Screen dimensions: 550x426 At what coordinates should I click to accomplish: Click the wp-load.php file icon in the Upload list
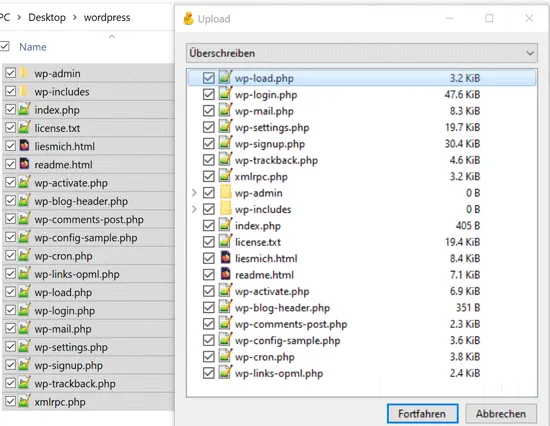[225, 77]
